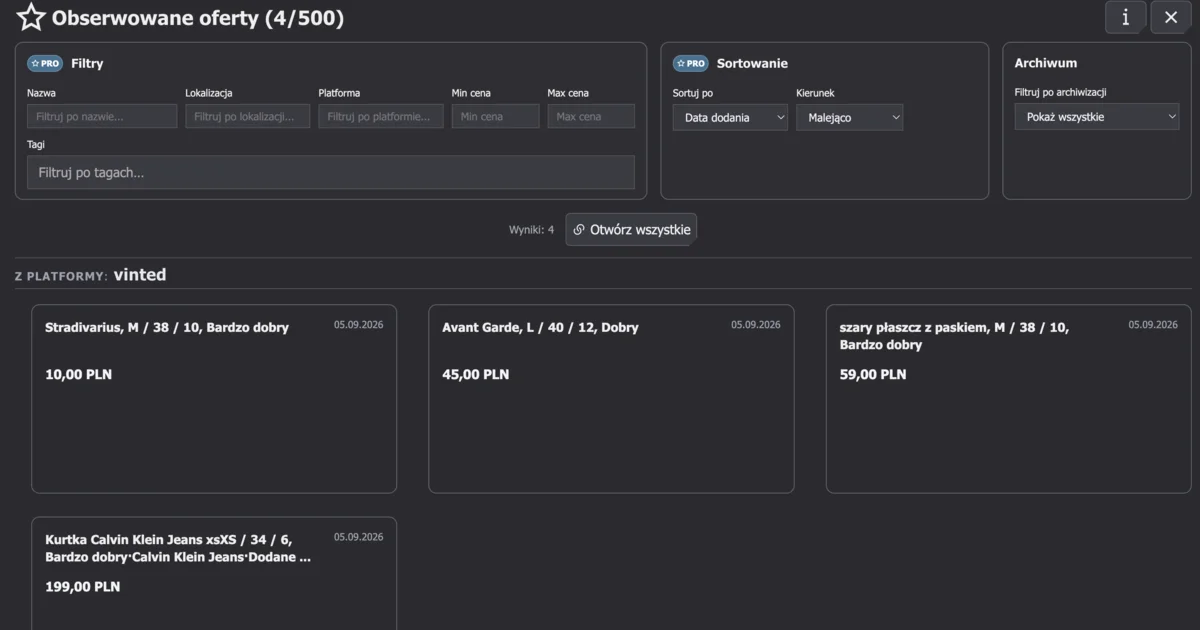Click the date on the szary płaszcz card
The width and height of the screenshot is (1200, 630).
tap(1154, 325)
